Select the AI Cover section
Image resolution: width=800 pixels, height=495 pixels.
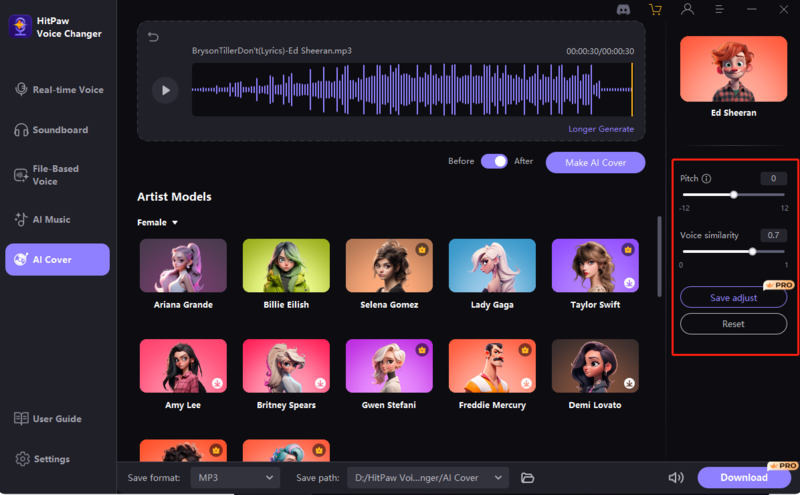click(x=57, y=259)
